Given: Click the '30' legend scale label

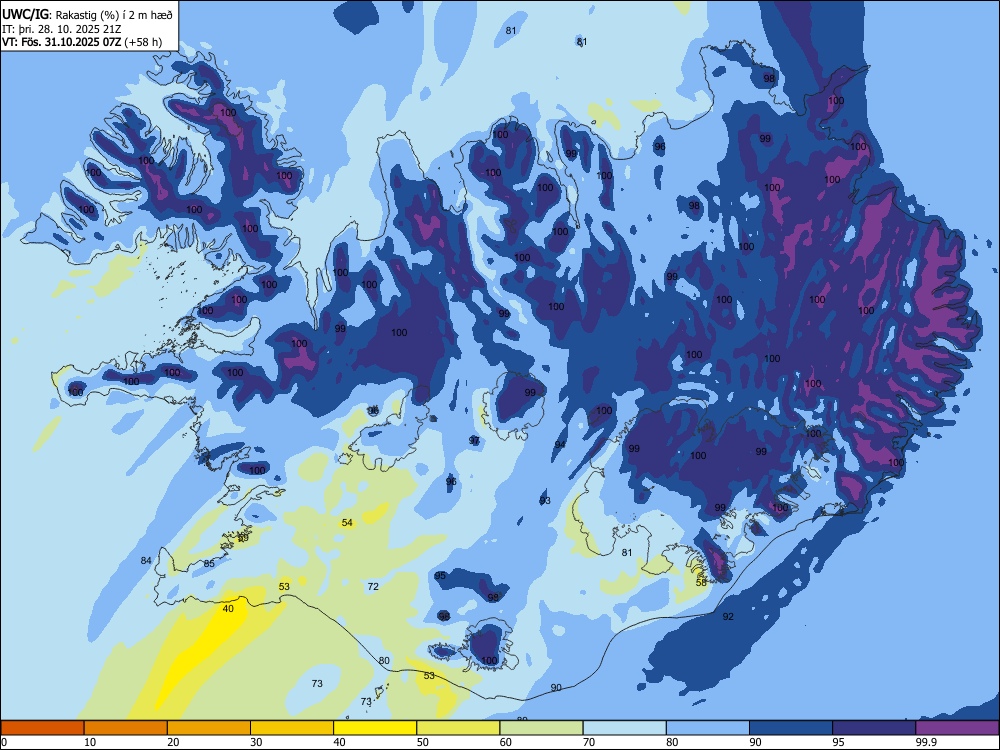Looking at the screenshot, I should [256, 742].
